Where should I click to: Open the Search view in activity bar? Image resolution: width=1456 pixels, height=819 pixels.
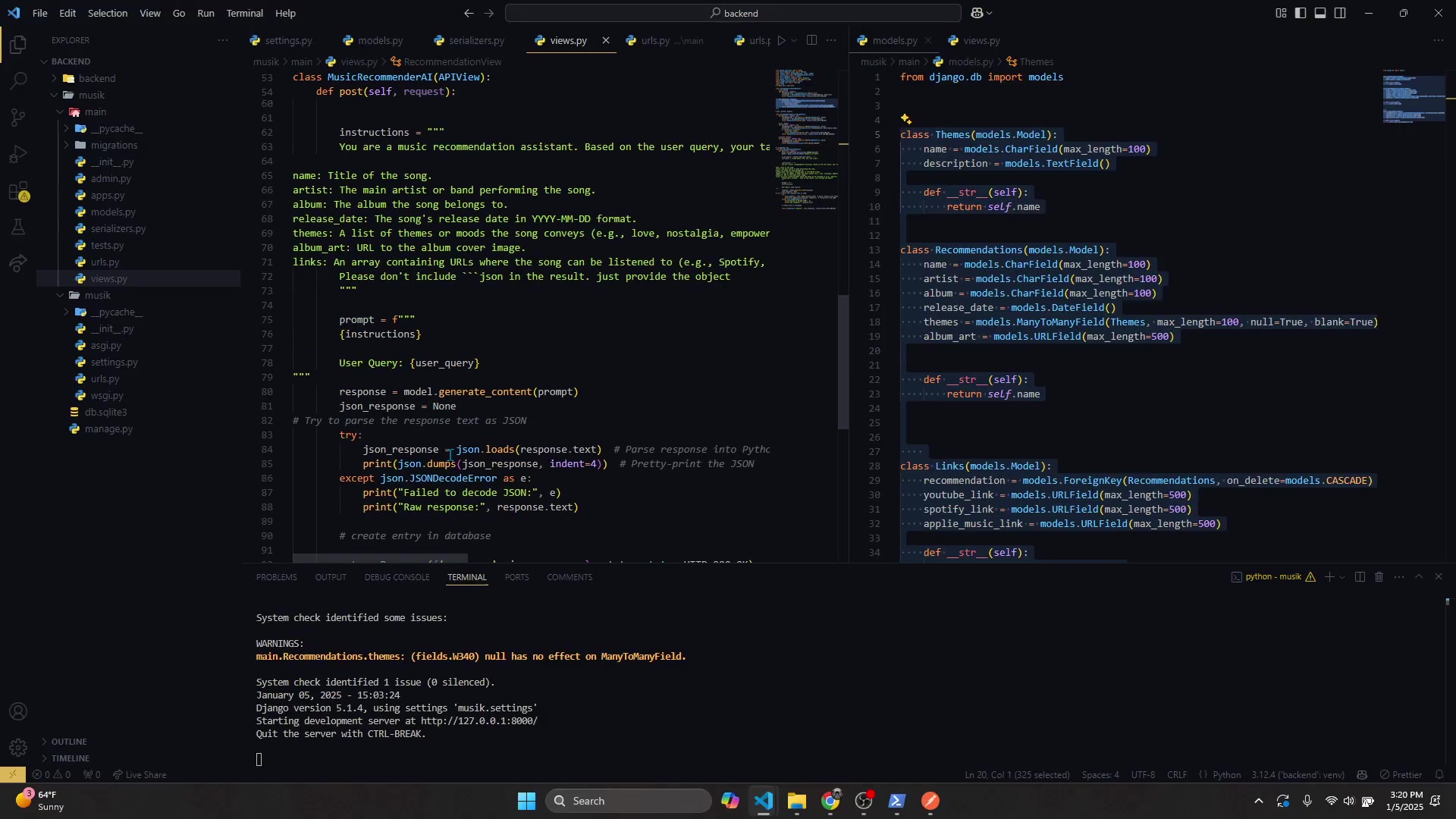tap(18, 80)
